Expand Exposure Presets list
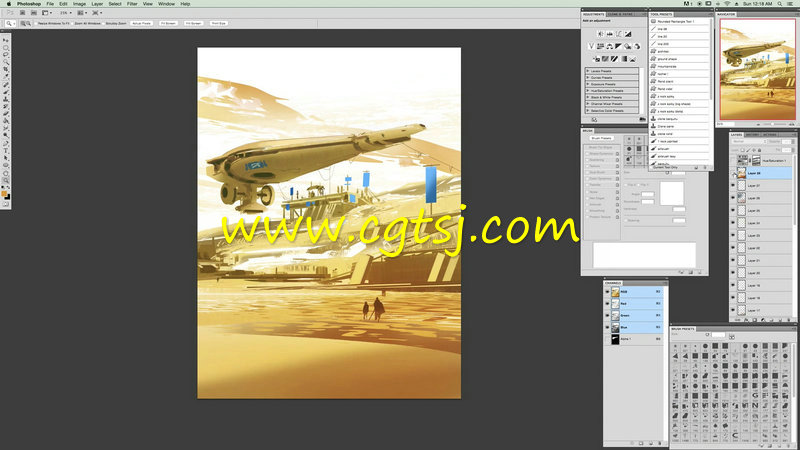 (587, 84)
